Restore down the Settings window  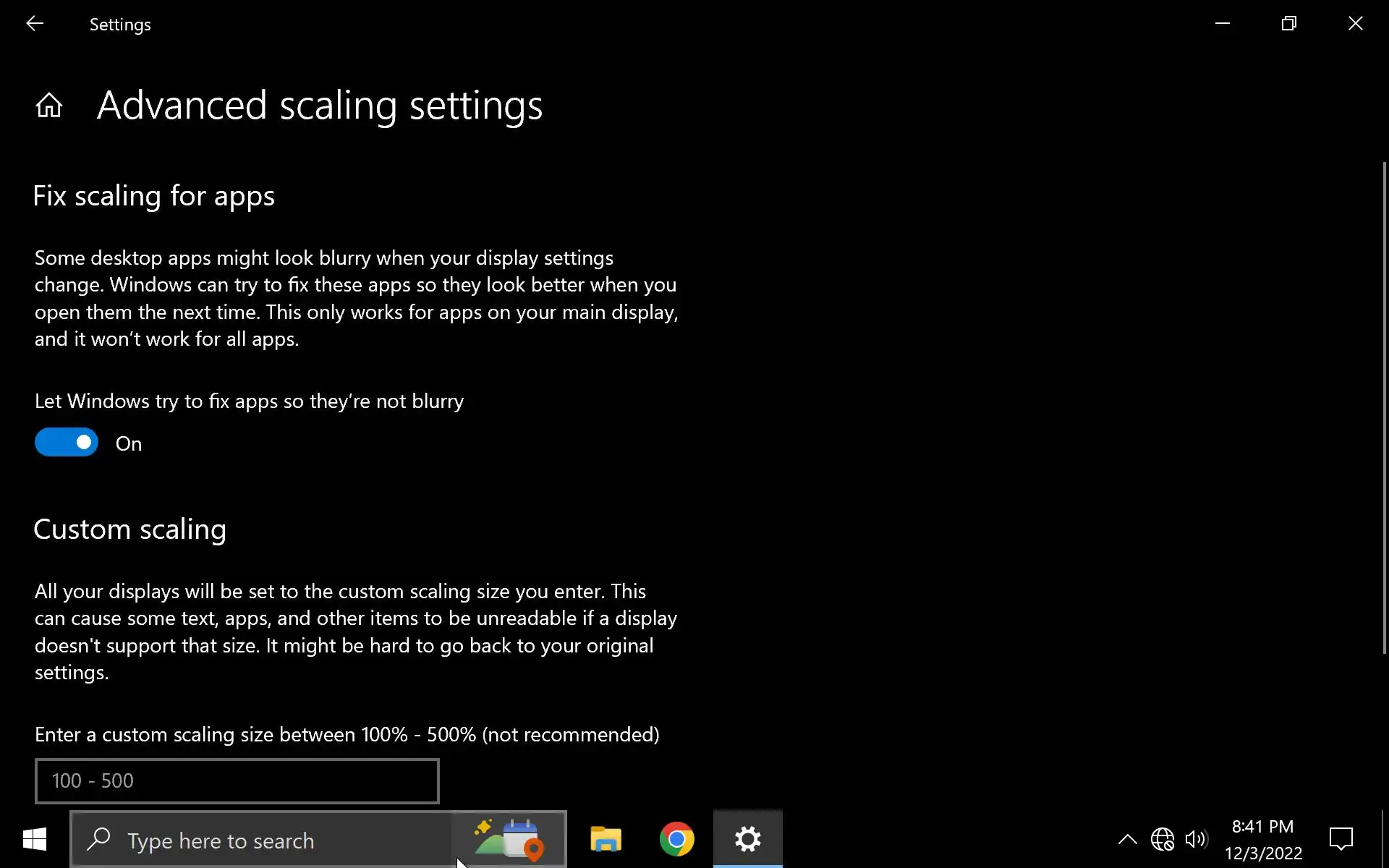coord(1288,24)
